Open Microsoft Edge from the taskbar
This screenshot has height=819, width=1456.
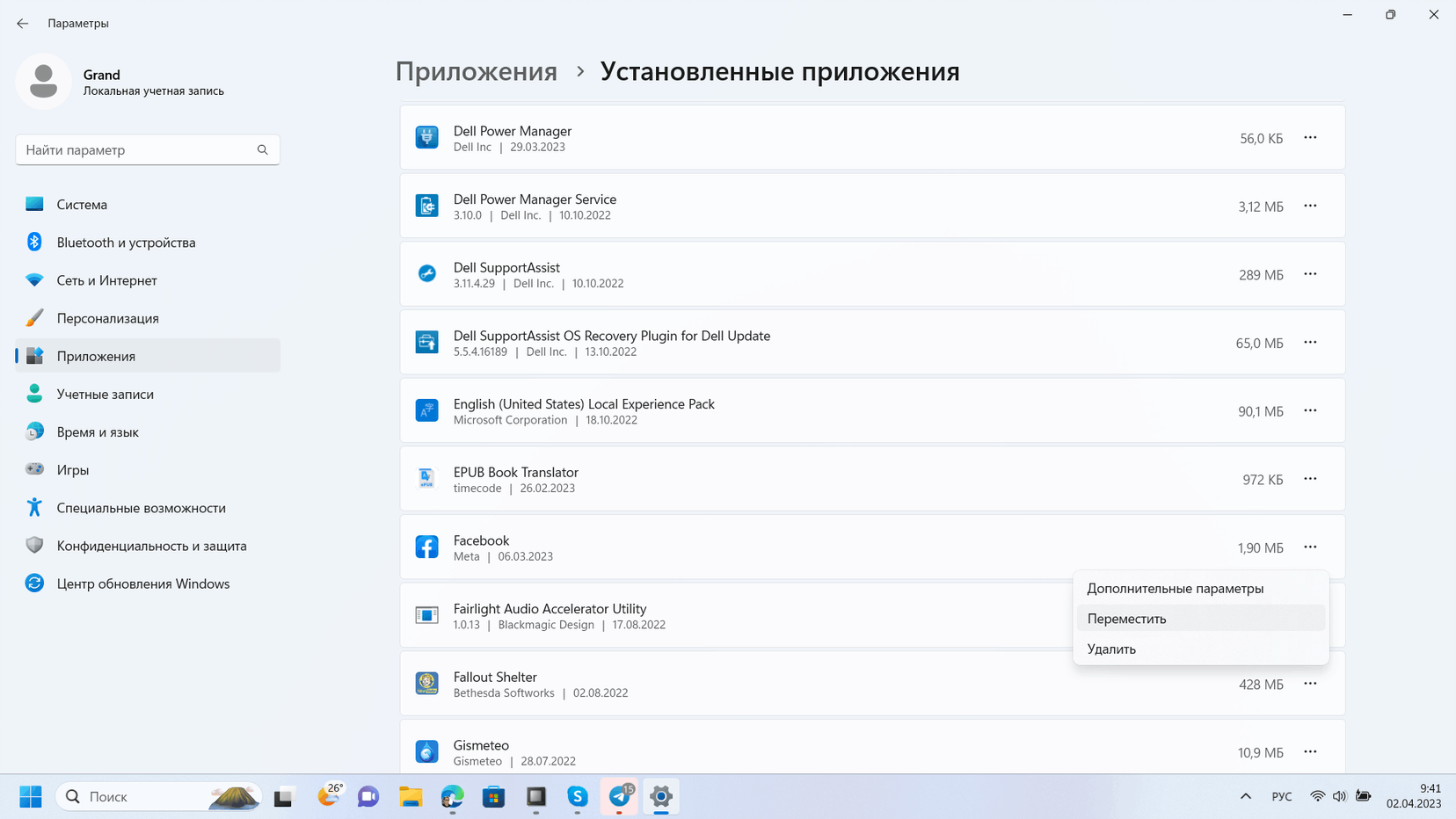tap(452, 796)
